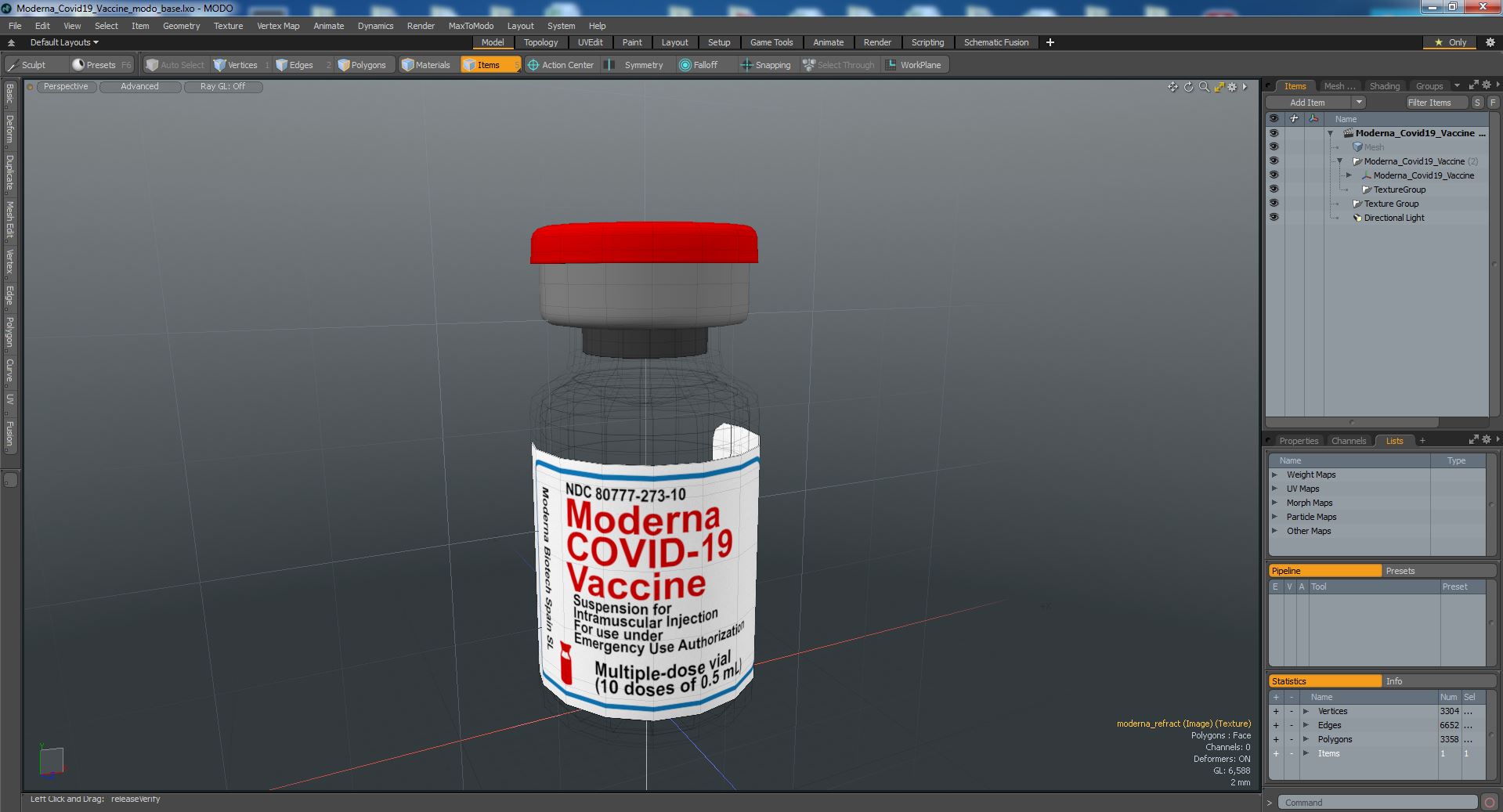Collapse the root Moderna_Covid19_Vaccine scene
This screenshot has width=1503, height=812.
1330,133
